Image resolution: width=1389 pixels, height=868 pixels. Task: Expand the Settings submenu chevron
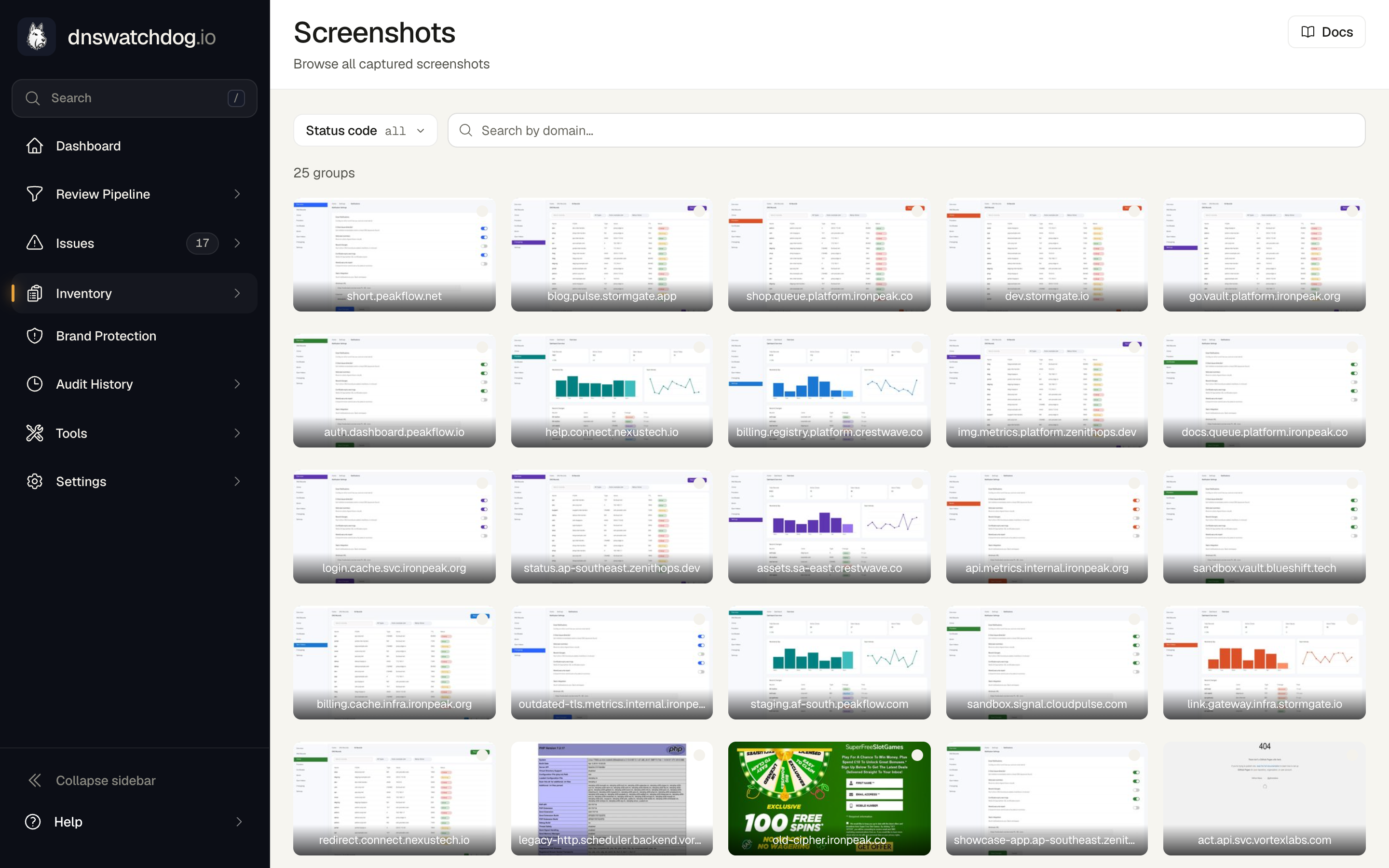tap(237, 481)
